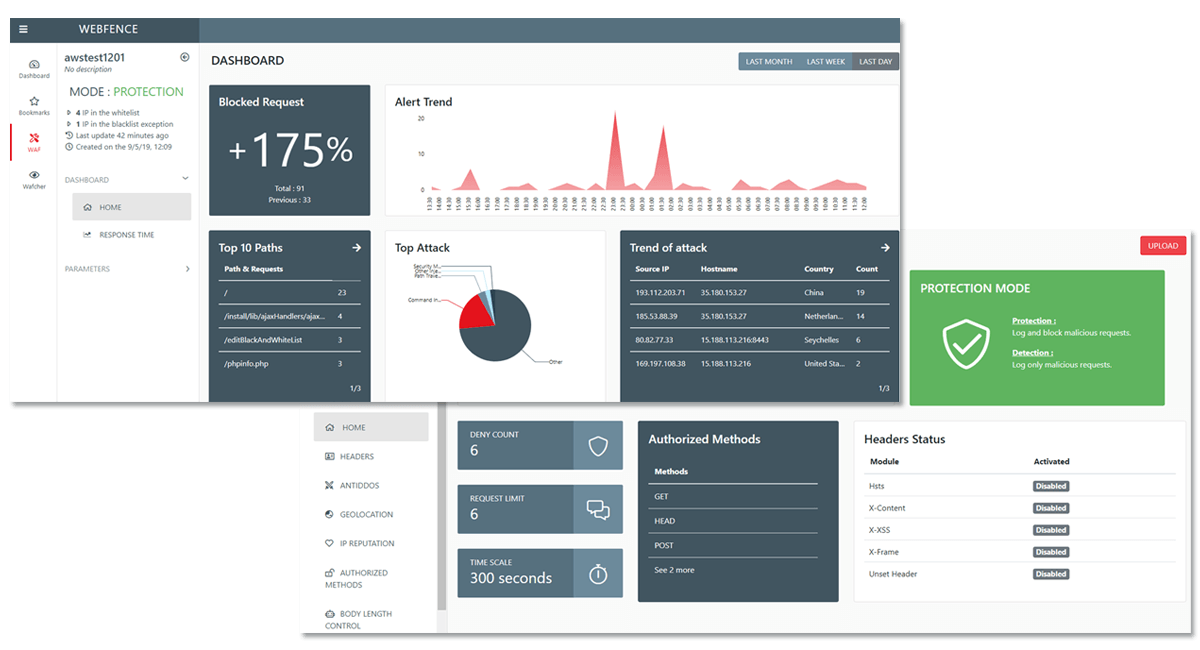
Task: Click source IP 193.112.203.71
Action: coord(660,293)
